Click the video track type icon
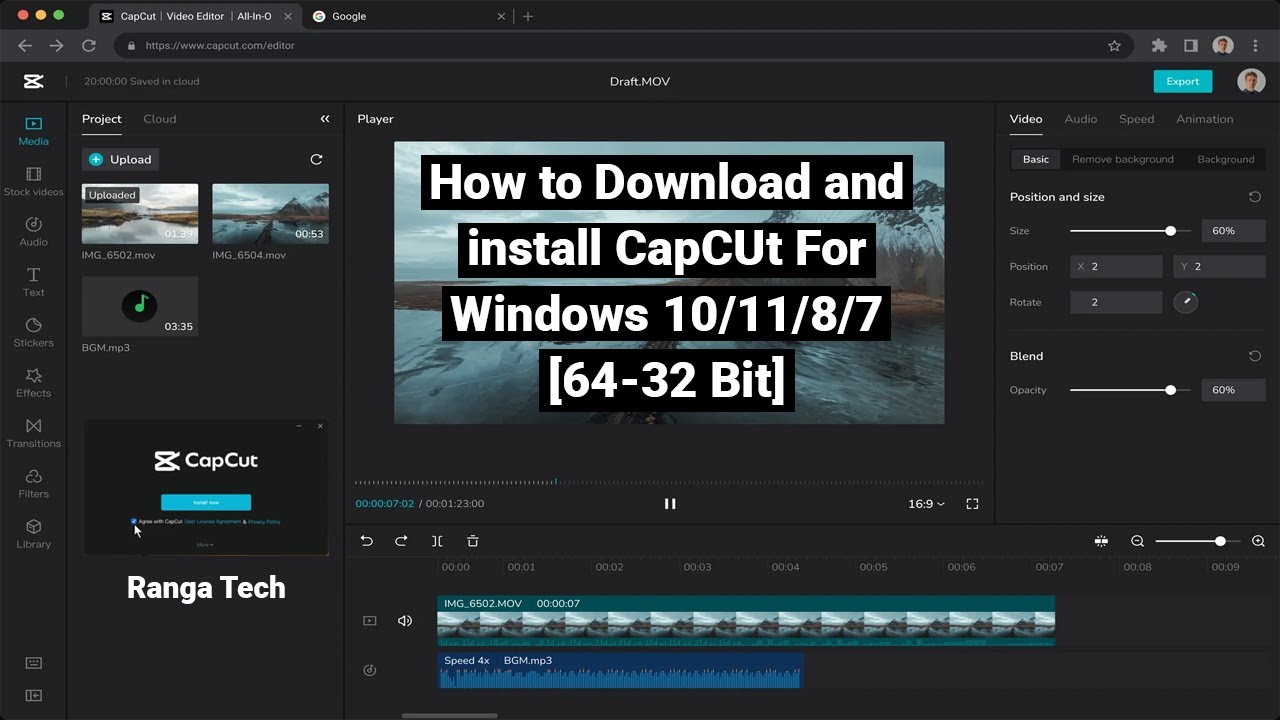The height and width of the screenshot is (720, 1280). [x=369, y=621]
